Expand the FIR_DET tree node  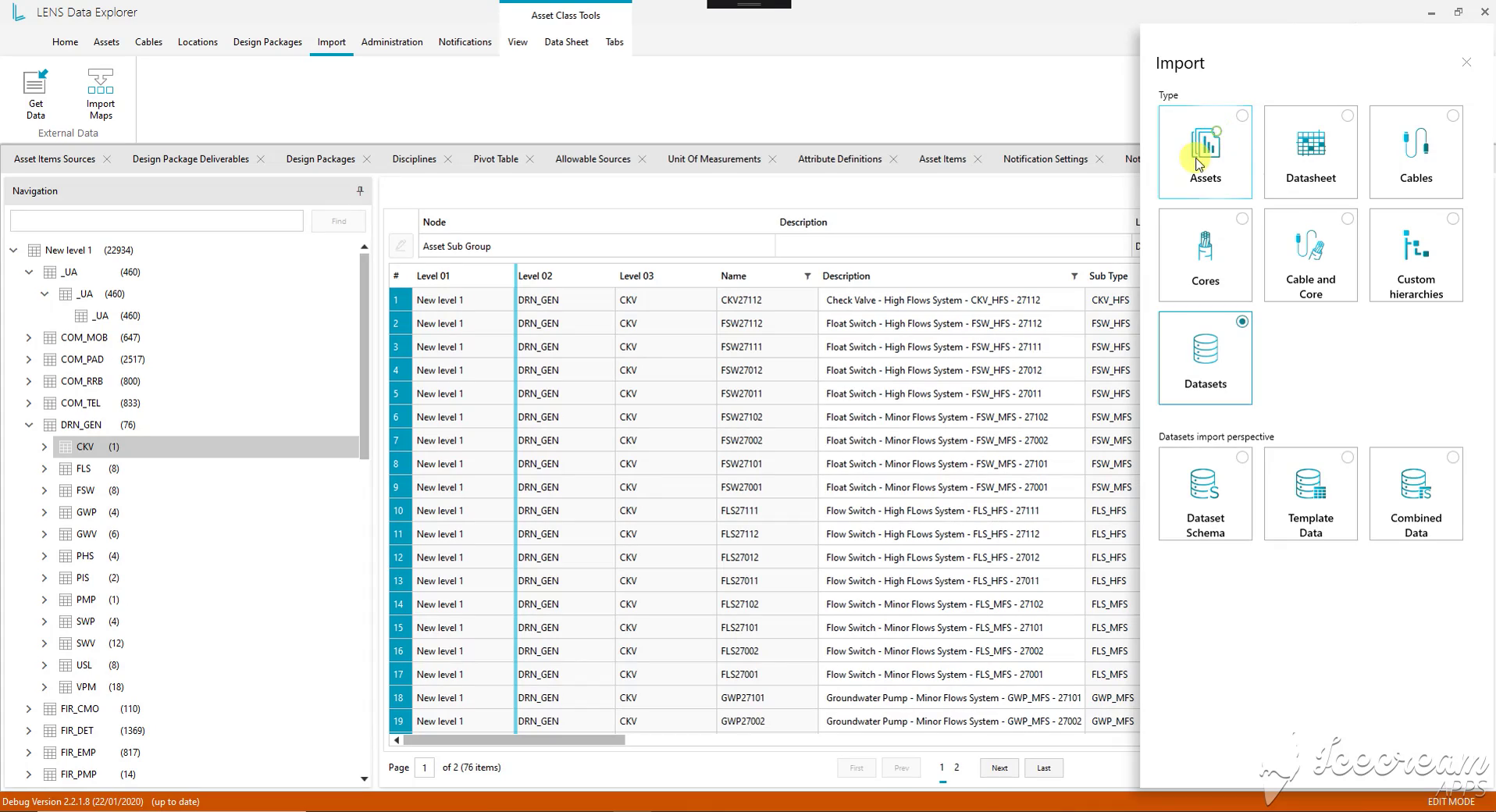point(29,732)
